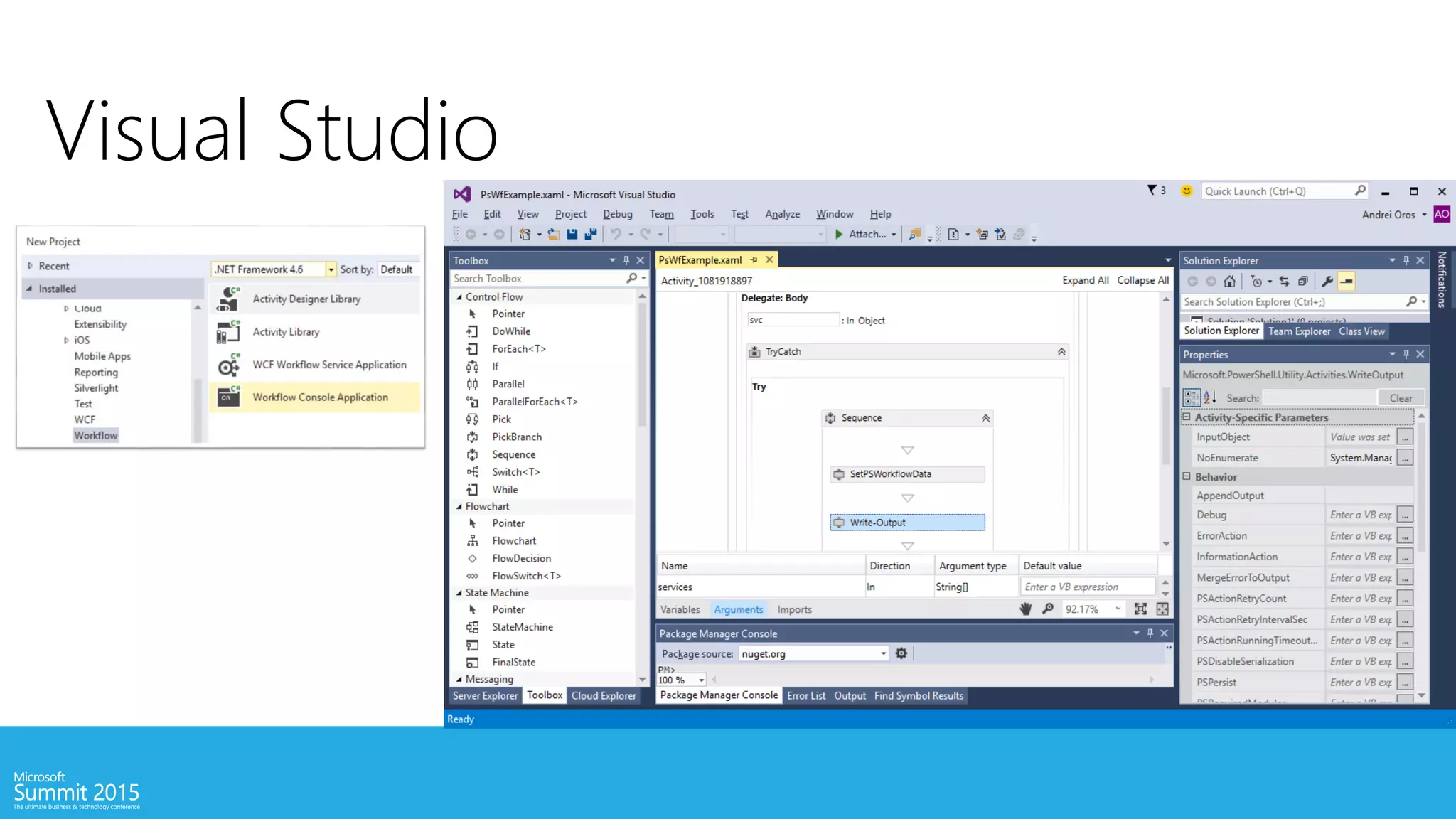Screen dimensions: 1456x819
Task: Click the Save All icon in the toolbar
Action: [591, 234]
